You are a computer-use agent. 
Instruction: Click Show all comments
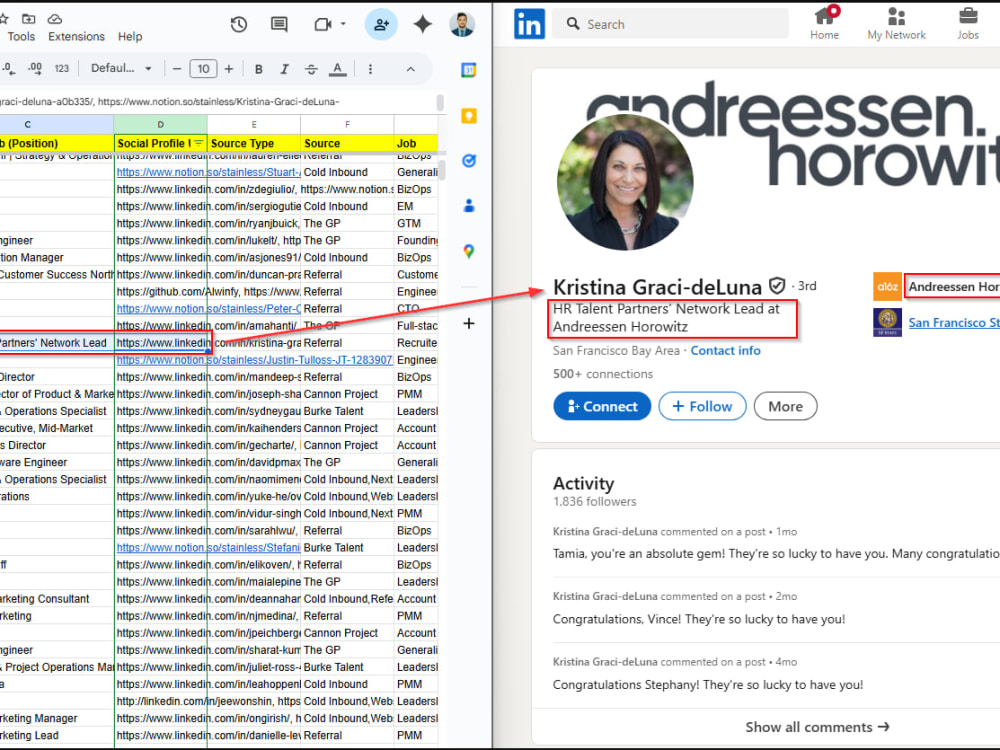(817, 727)
